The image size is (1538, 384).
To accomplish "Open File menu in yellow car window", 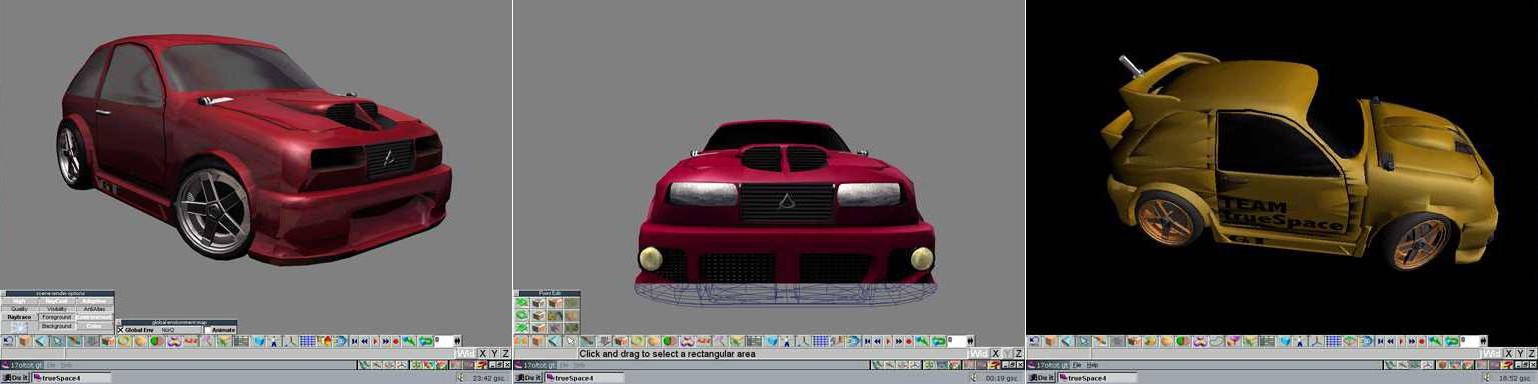I will pyautogui.click(x=1076, y=365).
